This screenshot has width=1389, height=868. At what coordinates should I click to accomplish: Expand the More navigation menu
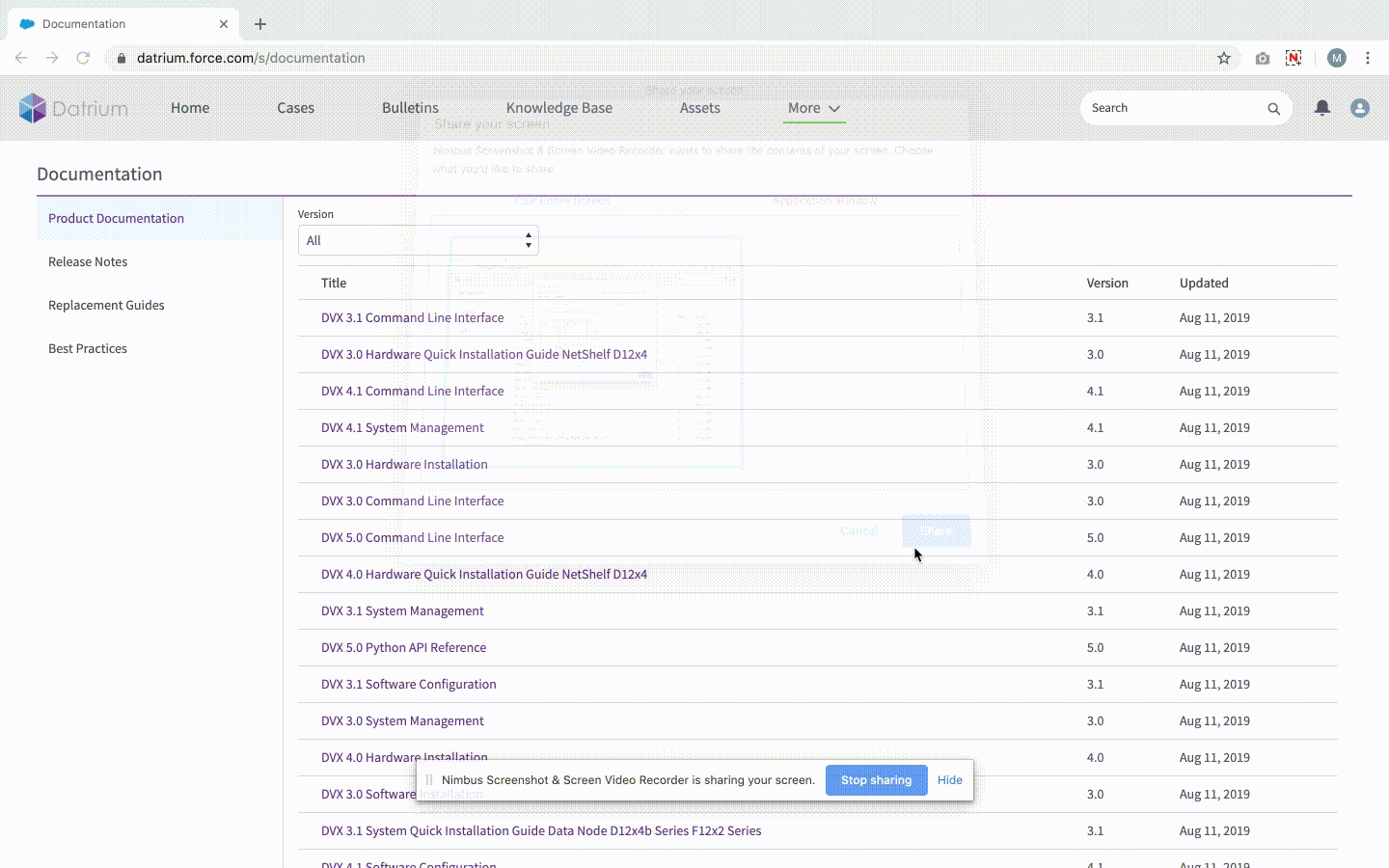814,108
